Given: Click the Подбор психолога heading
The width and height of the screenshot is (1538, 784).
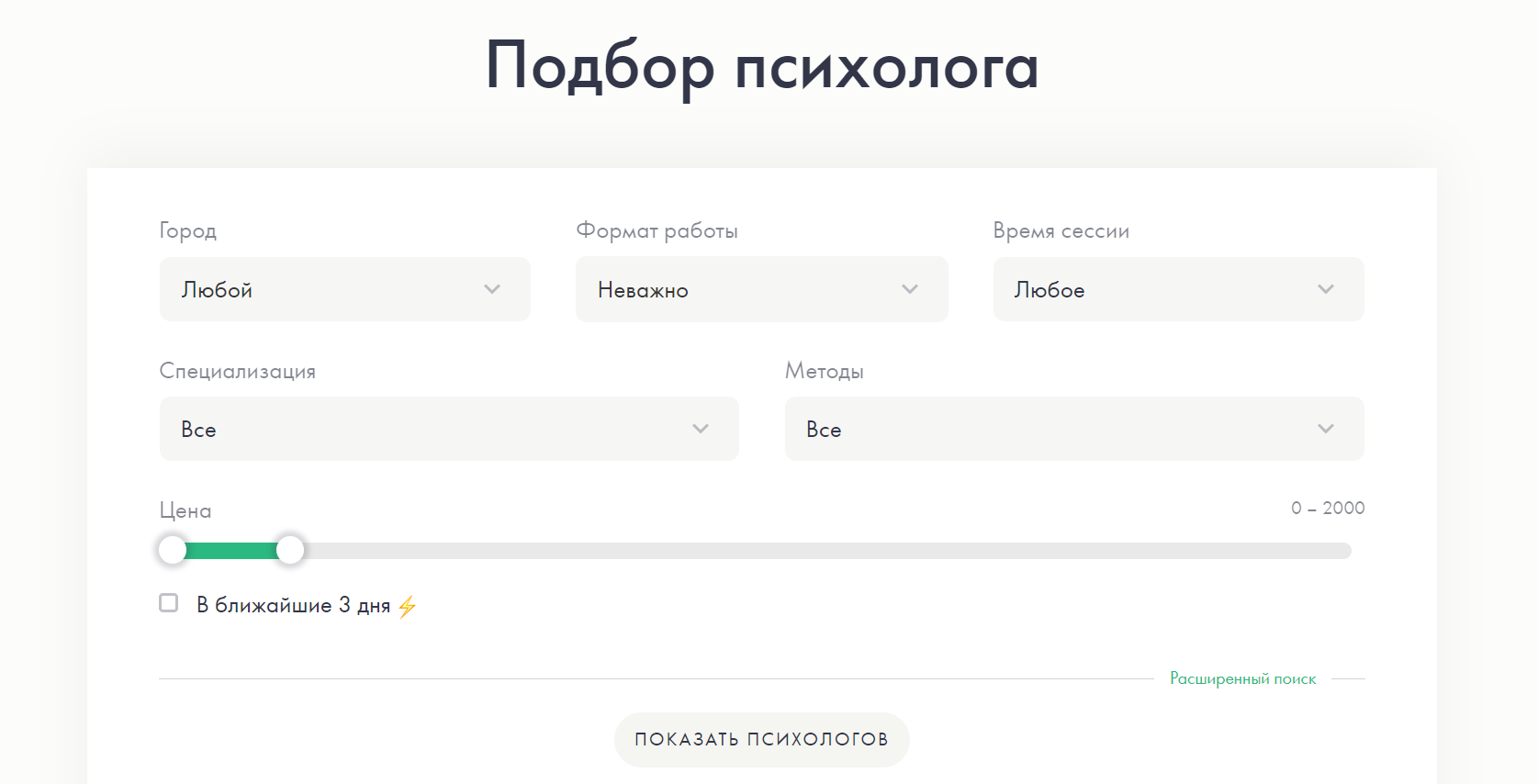Looking at the screenshot, I should point(762,66).
